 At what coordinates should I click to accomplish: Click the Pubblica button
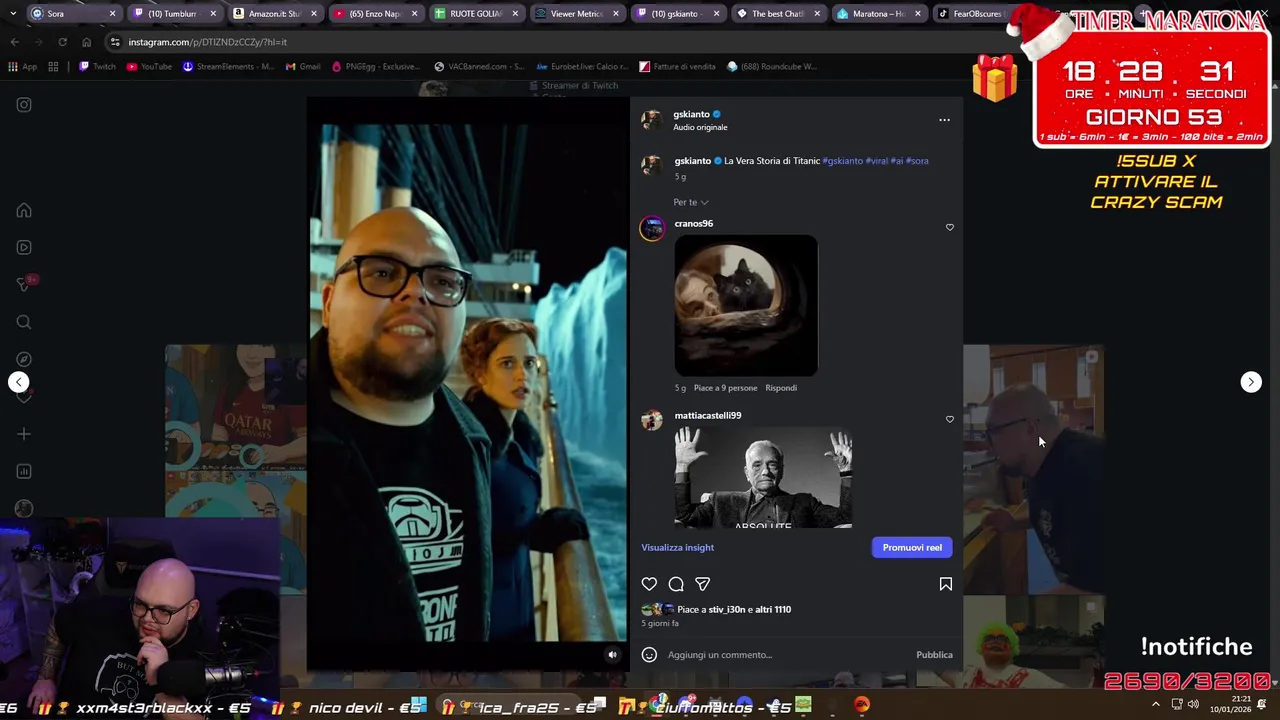934,655
